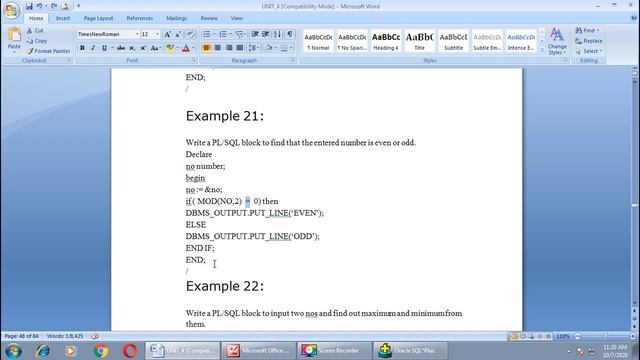Increase paragraph indent

point(266,34)
